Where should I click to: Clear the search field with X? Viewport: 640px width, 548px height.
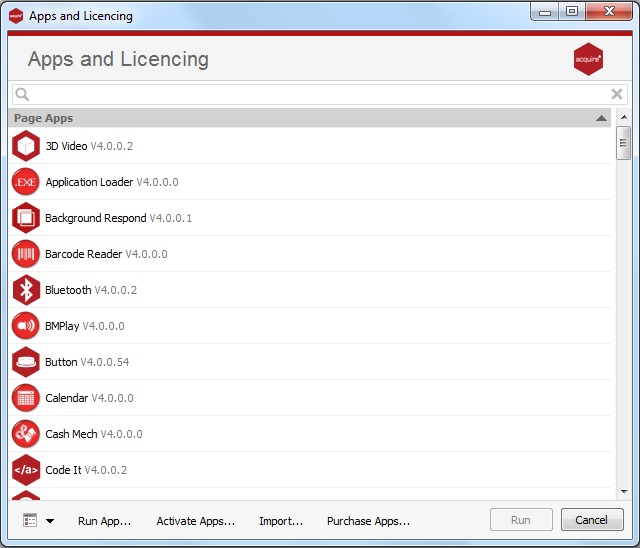[x=617, y=94]
